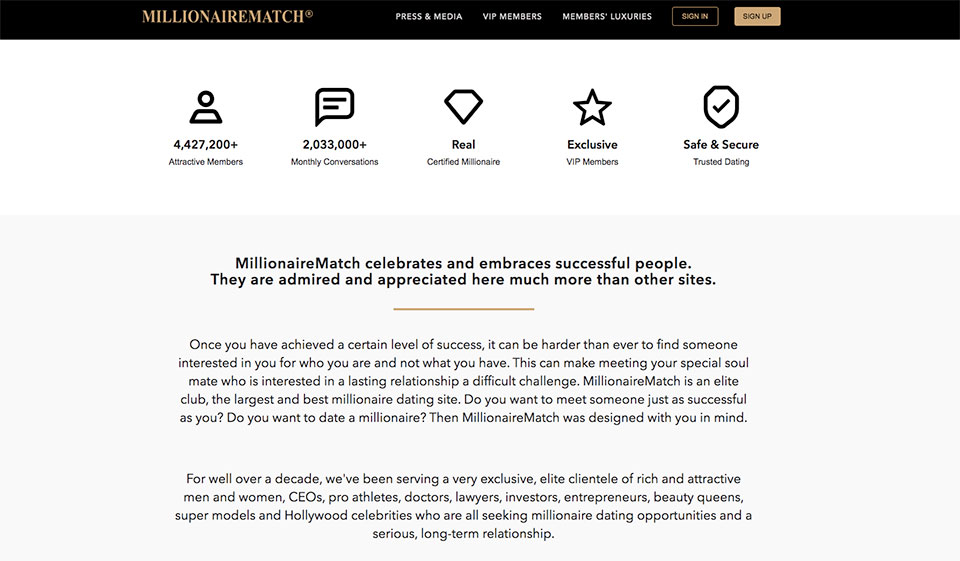Click the Certified Millionaire diamond icon

(463, 106)
